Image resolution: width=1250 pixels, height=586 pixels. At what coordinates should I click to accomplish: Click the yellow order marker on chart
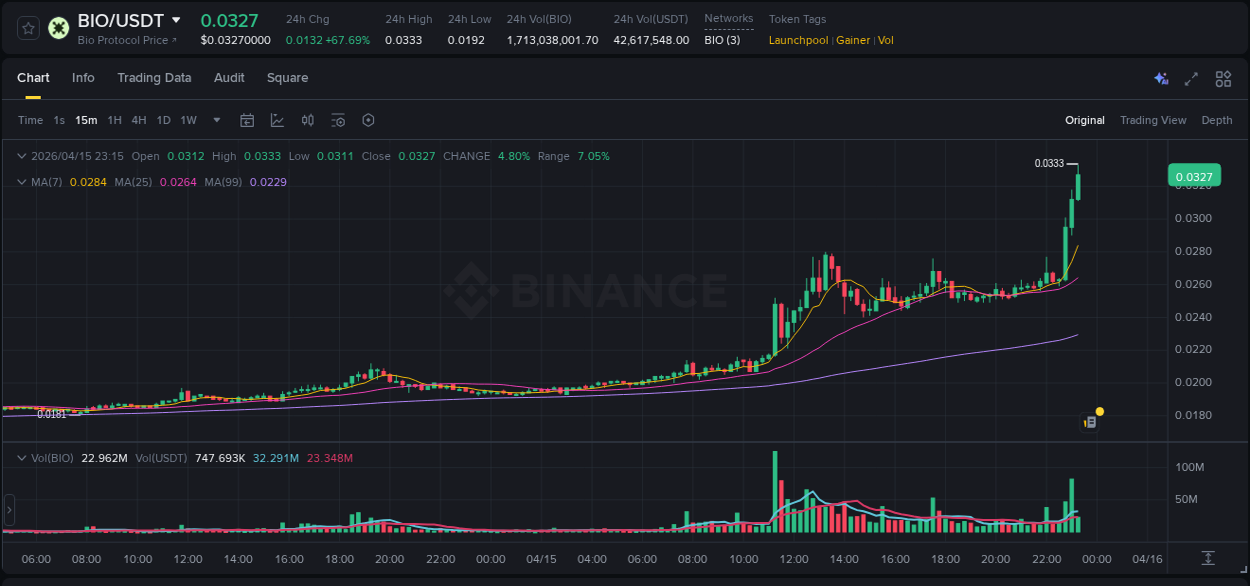pyautogui.click(x=1099, y=411)
